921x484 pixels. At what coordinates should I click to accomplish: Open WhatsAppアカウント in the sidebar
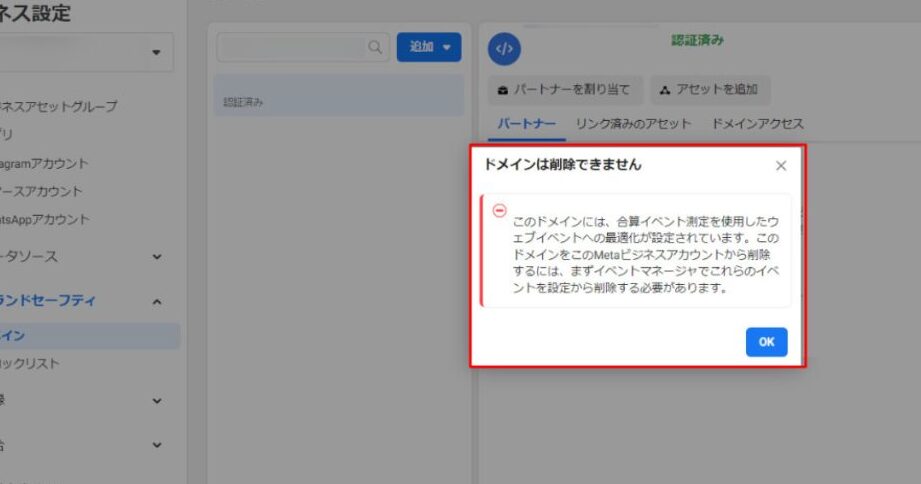pyautogui.click(x=45, y=220)
